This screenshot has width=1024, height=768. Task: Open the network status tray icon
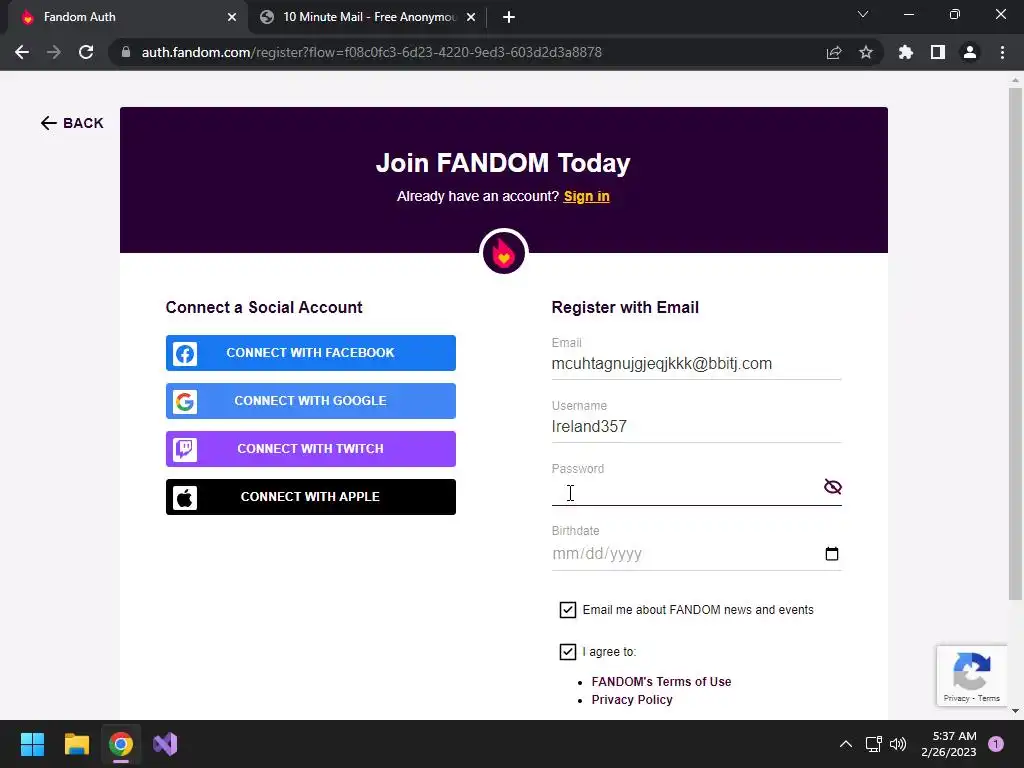tap(873, 744)
